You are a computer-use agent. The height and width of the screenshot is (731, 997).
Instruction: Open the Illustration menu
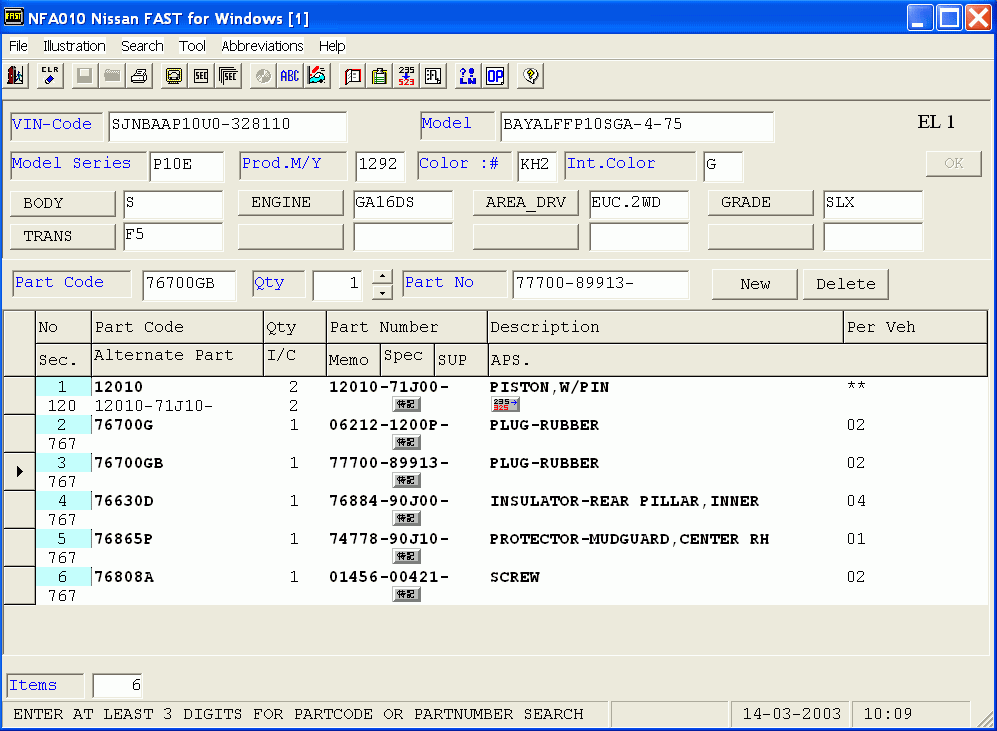pos(74,46)
